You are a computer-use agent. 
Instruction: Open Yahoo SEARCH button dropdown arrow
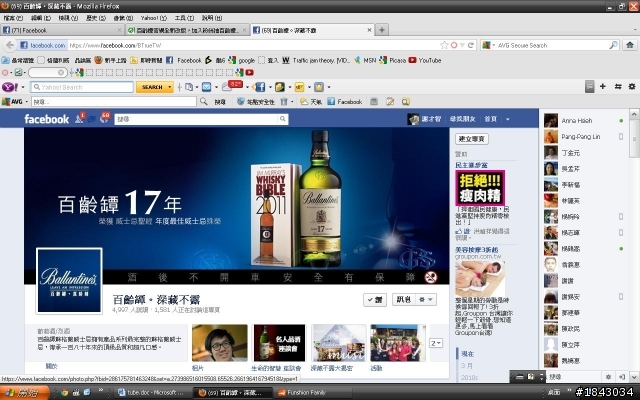(170, 87)
